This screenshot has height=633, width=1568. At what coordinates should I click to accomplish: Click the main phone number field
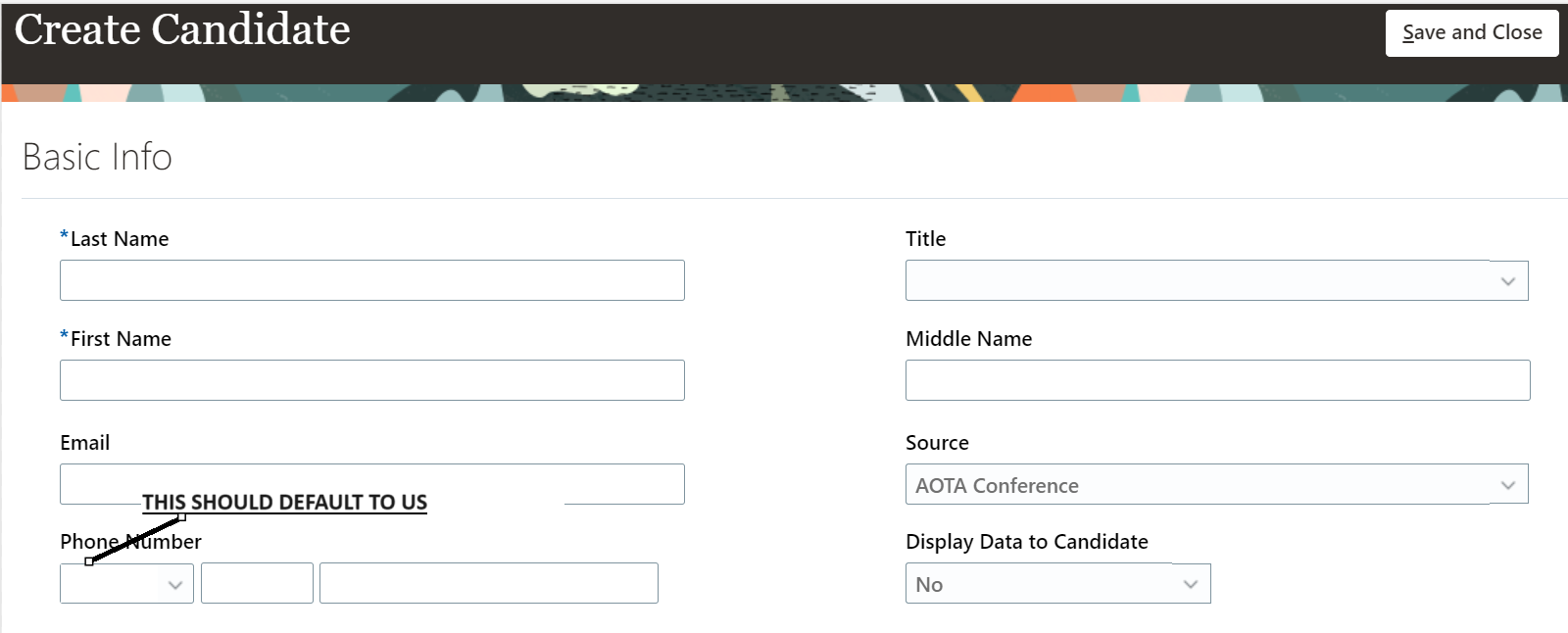pos(488,583)
